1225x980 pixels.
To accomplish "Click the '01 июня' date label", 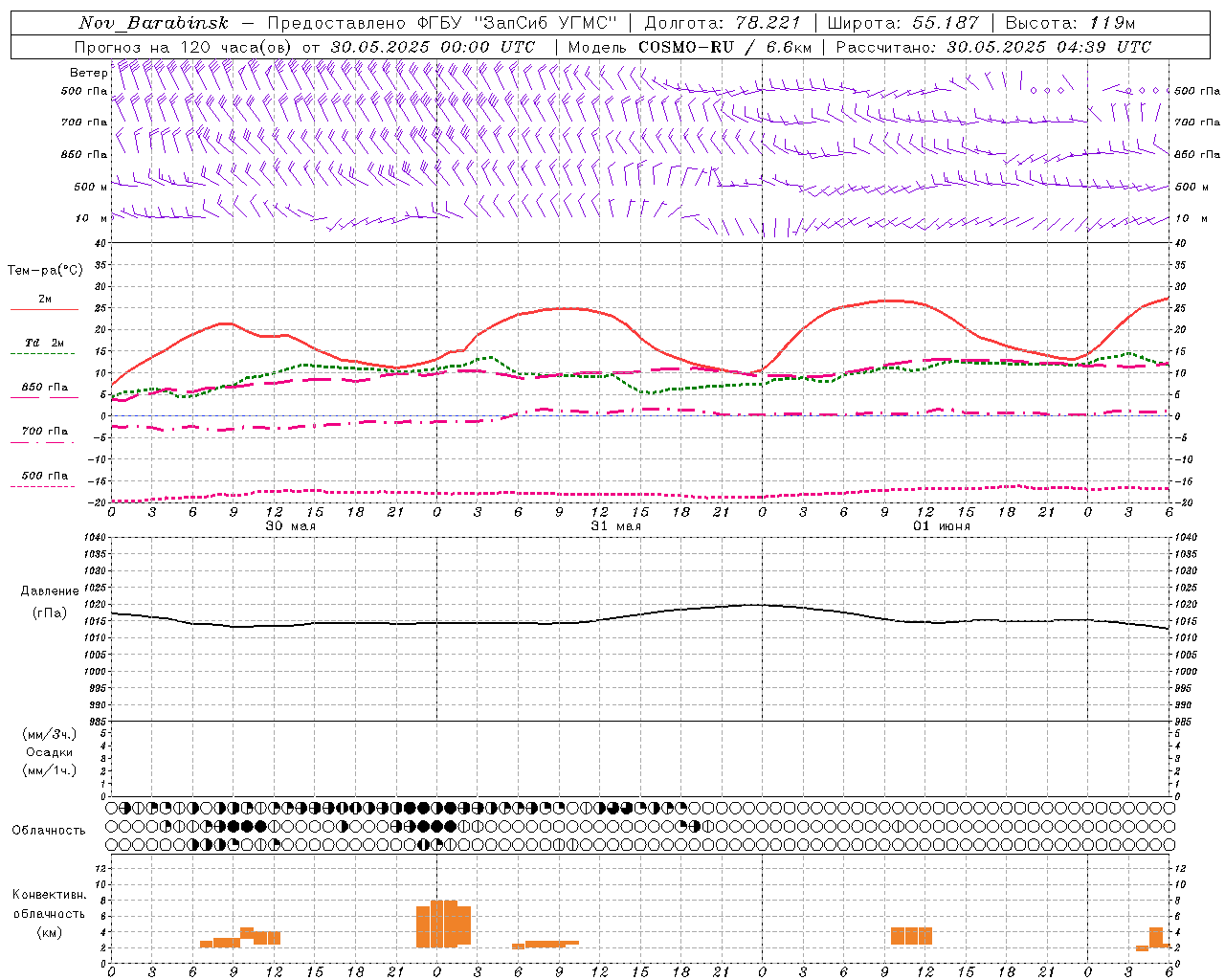I will point(941,526).
